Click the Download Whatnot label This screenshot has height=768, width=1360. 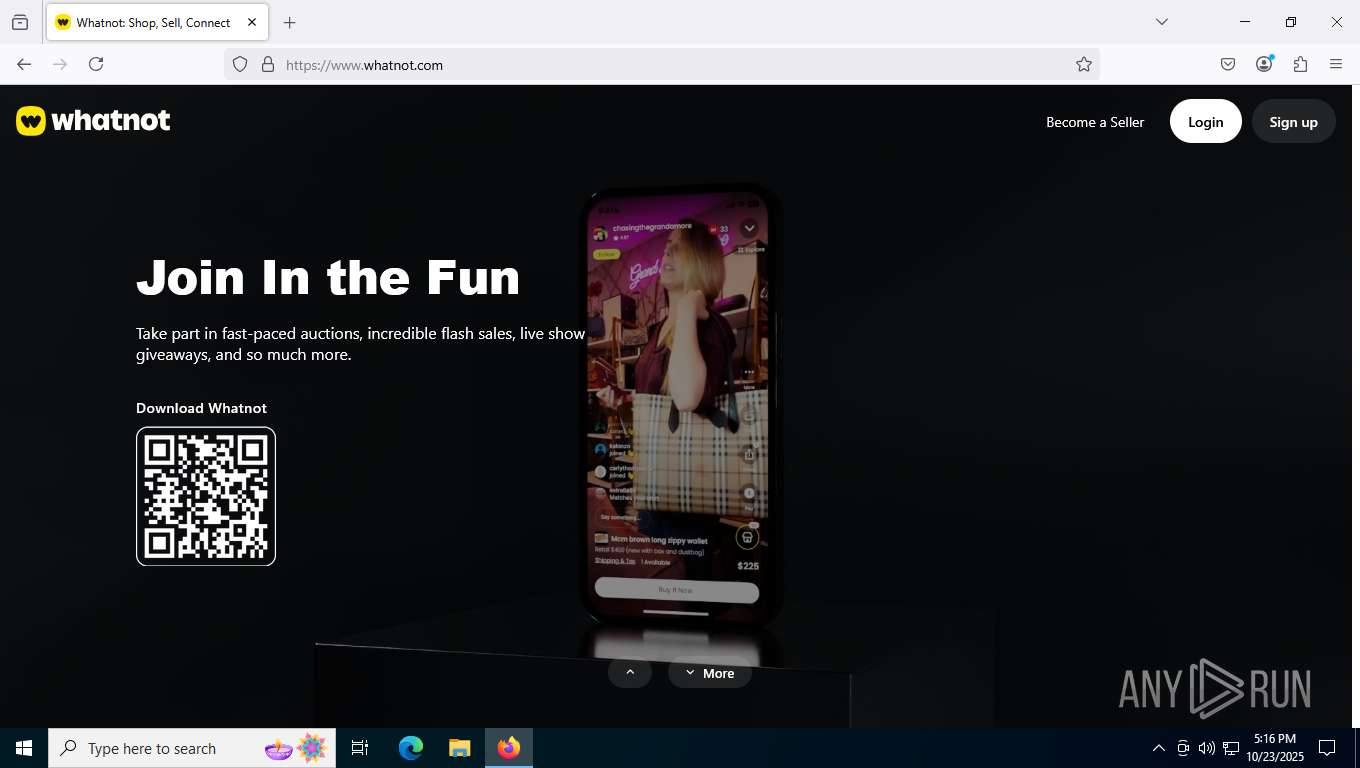201,408
